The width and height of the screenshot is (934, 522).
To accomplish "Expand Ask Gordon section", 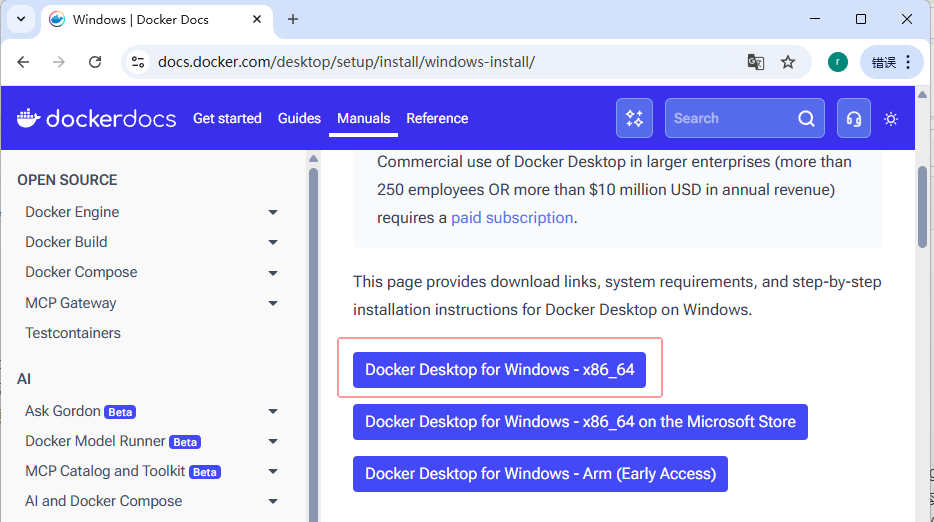I will (x=273, y=411).
